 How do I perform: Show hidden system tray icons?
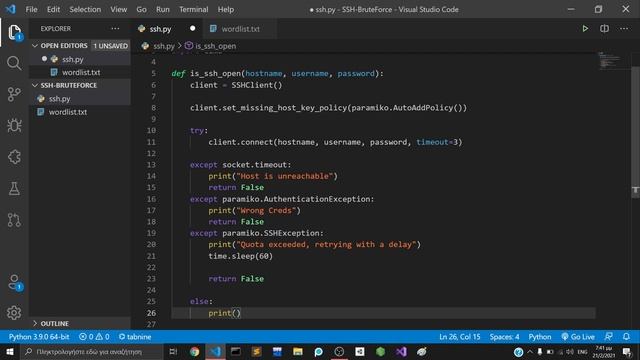pos(530,351)
